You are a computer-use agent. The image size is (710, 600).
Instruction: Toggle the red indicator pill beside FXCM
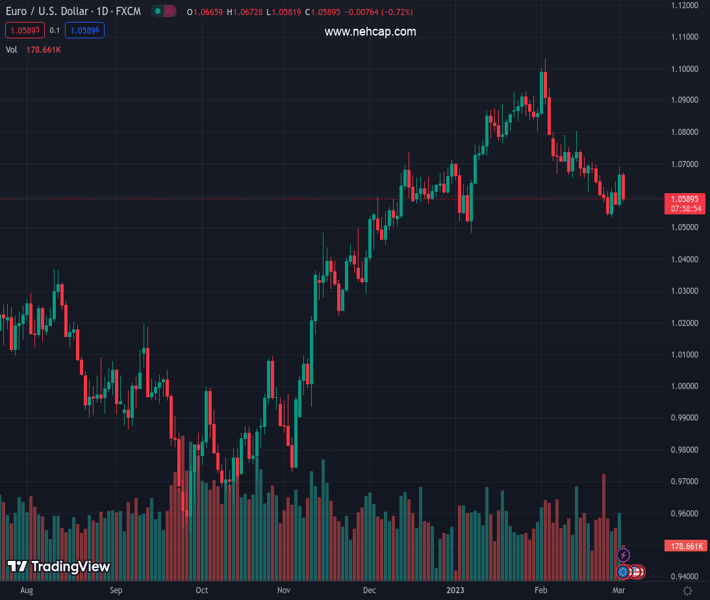169,11
